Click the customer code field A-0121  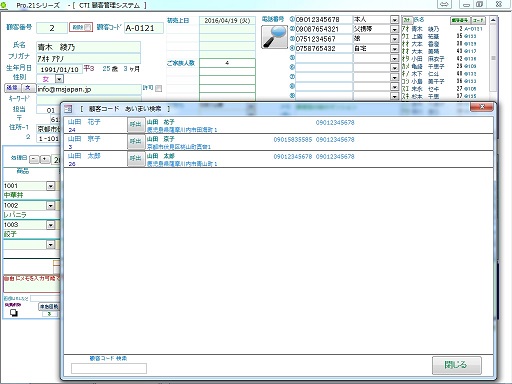[144, 28]
